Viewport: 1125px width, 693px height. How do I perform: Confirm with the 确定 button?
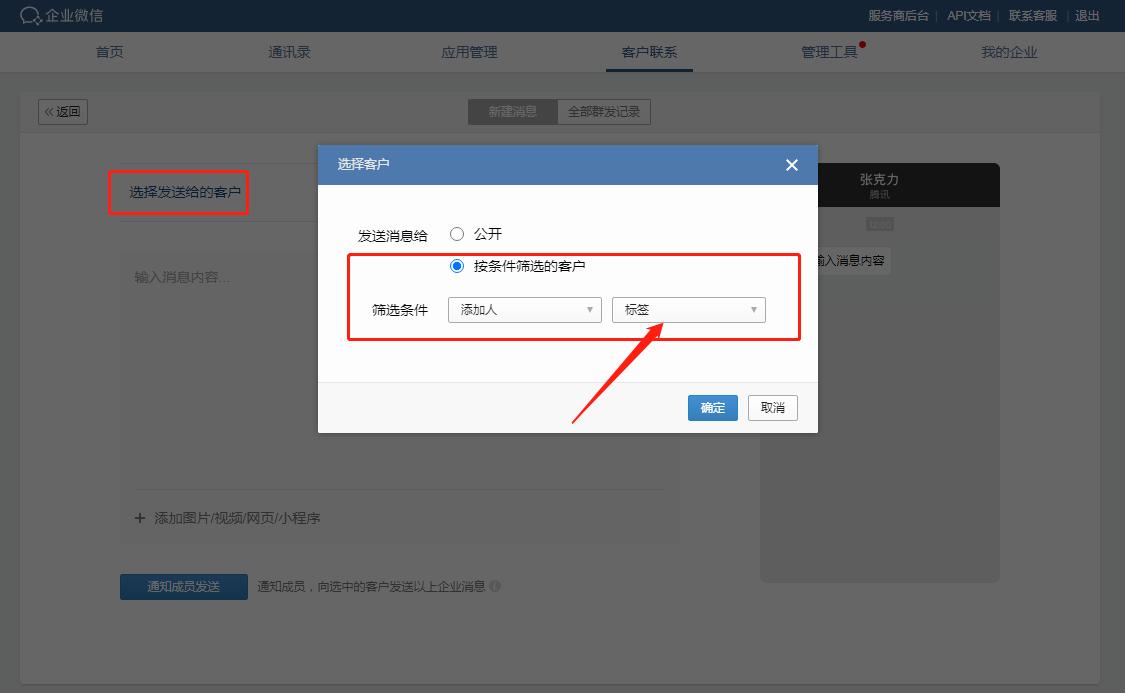[x=712, y=407]
